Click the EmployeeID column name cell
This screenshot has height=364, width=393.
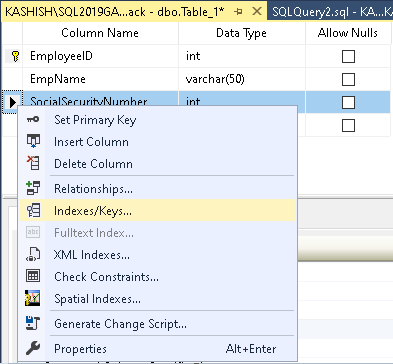100,56
